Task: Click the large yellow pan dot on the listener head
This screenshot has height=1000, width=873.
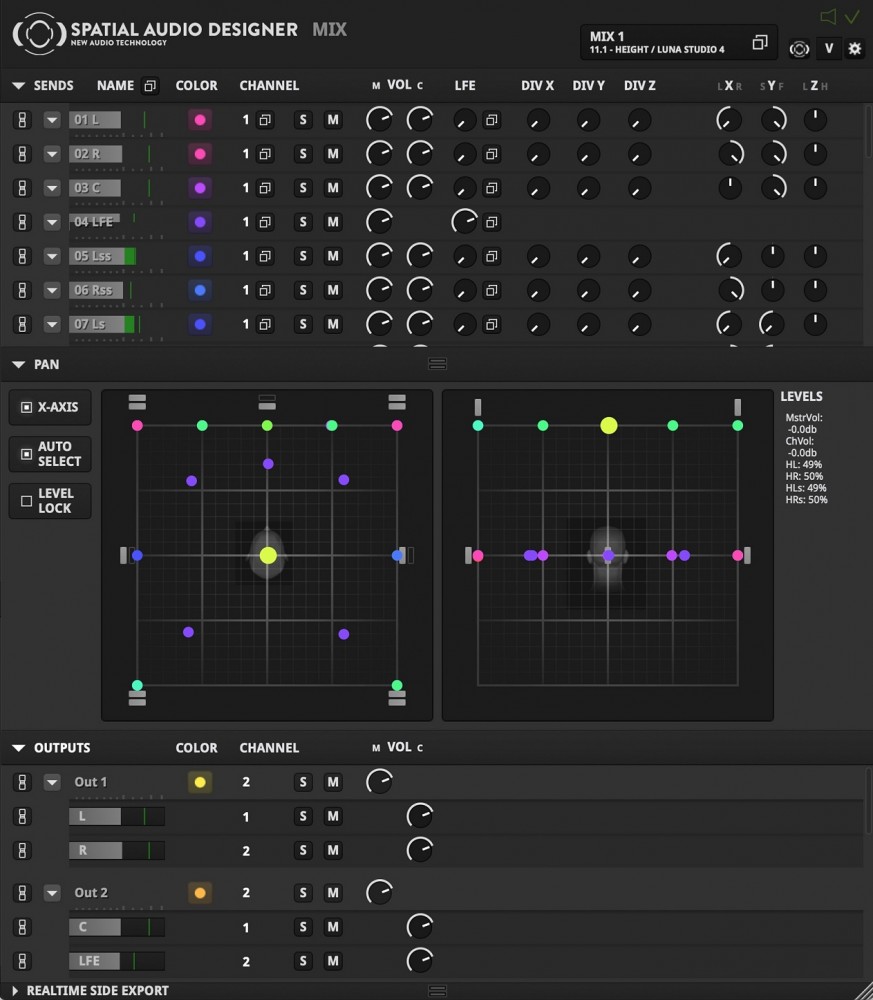Action: click(268, 555)
